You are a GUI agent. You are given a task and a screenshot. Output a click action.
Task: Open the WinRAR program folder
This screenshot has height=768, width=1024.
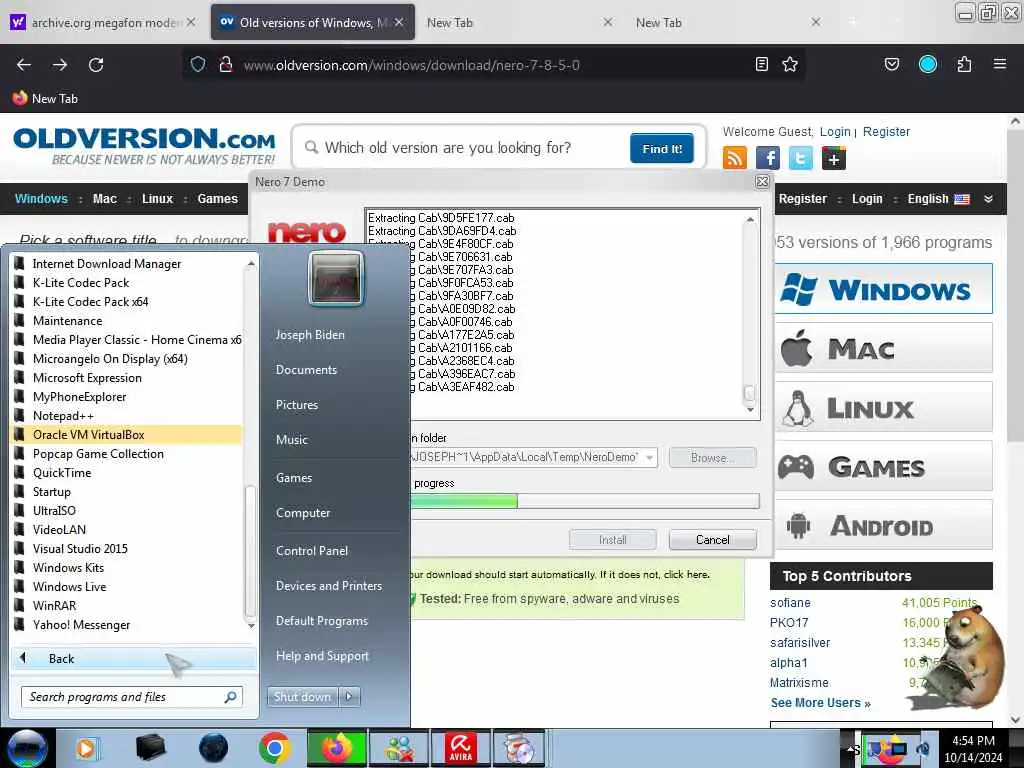coord(127,605)
